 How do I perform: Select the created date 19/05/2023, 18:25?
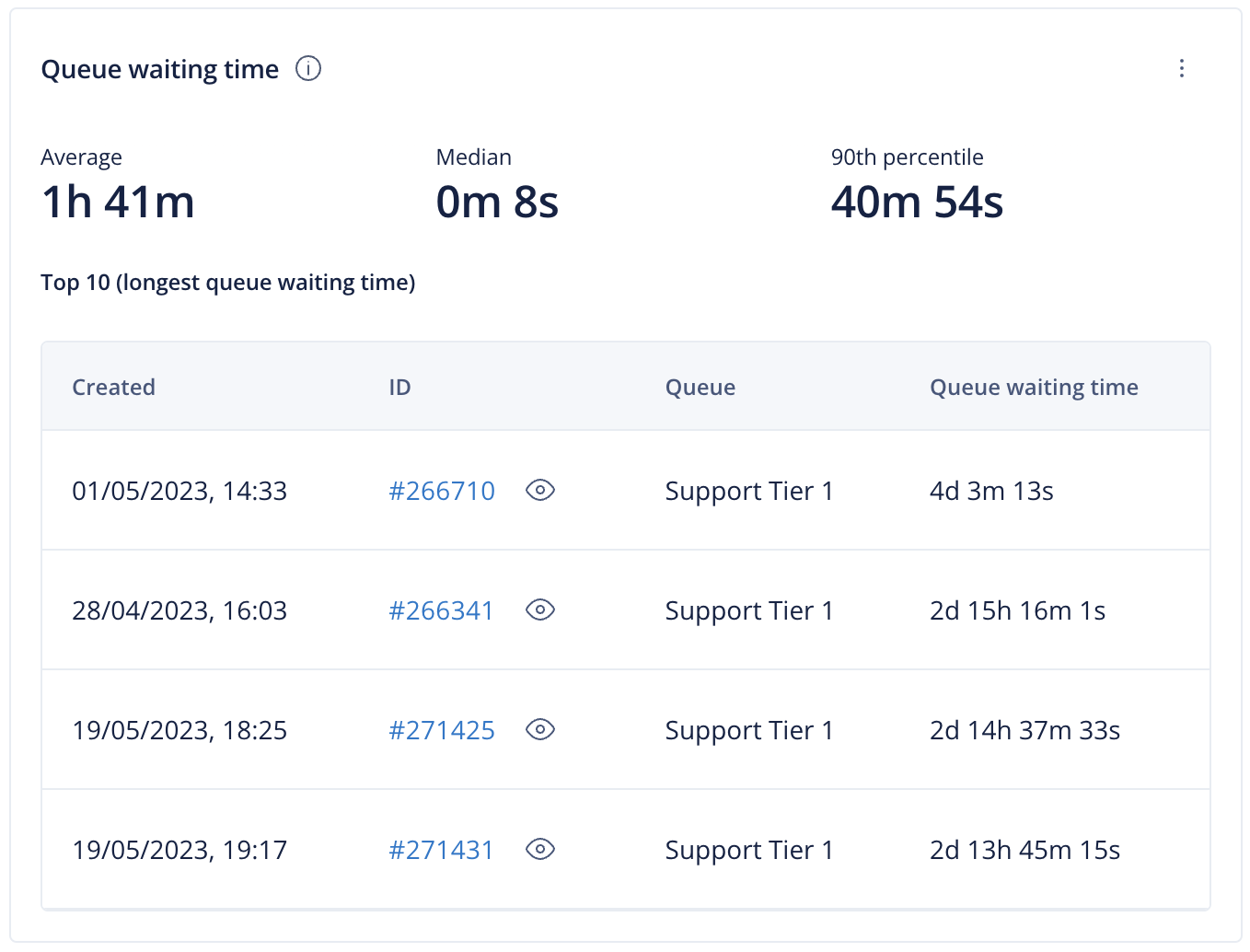point(179,731)
